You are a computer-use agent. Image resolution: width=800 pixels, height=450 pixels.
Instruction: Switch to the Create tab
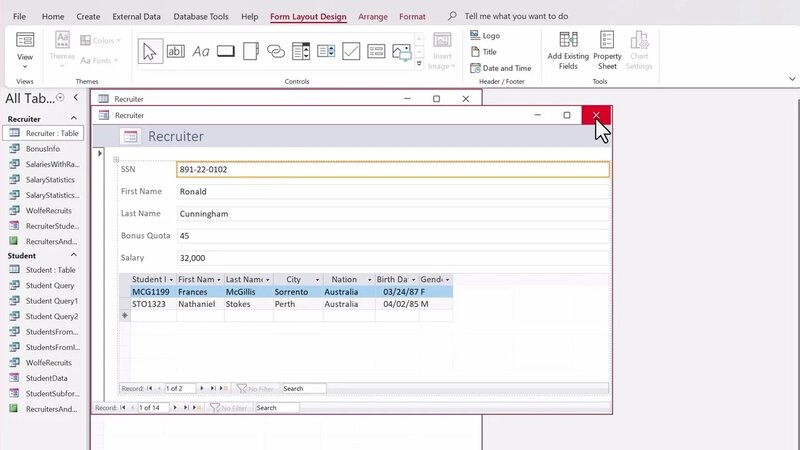(x=88, y=16)
